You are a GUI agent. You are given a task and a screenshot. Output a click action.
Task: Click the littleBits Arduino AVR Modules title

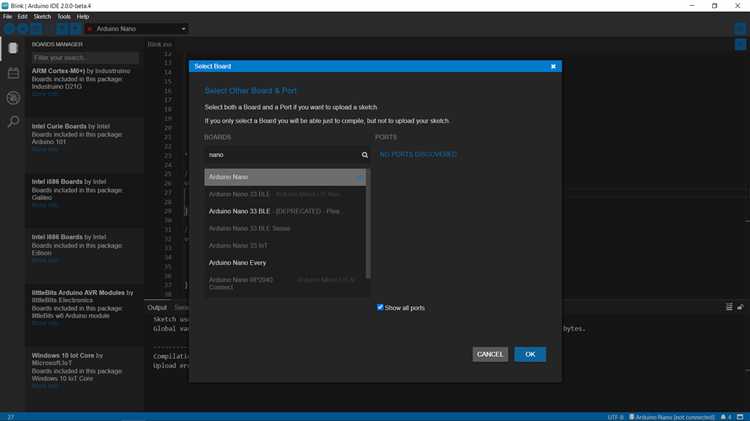point(78,293)
